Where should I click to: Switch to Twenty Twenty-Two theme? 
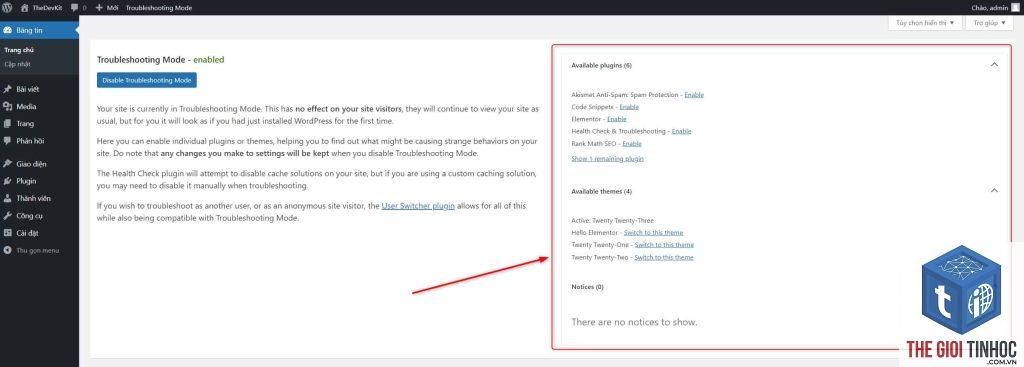pyautogui.click(x=664, y=257)
